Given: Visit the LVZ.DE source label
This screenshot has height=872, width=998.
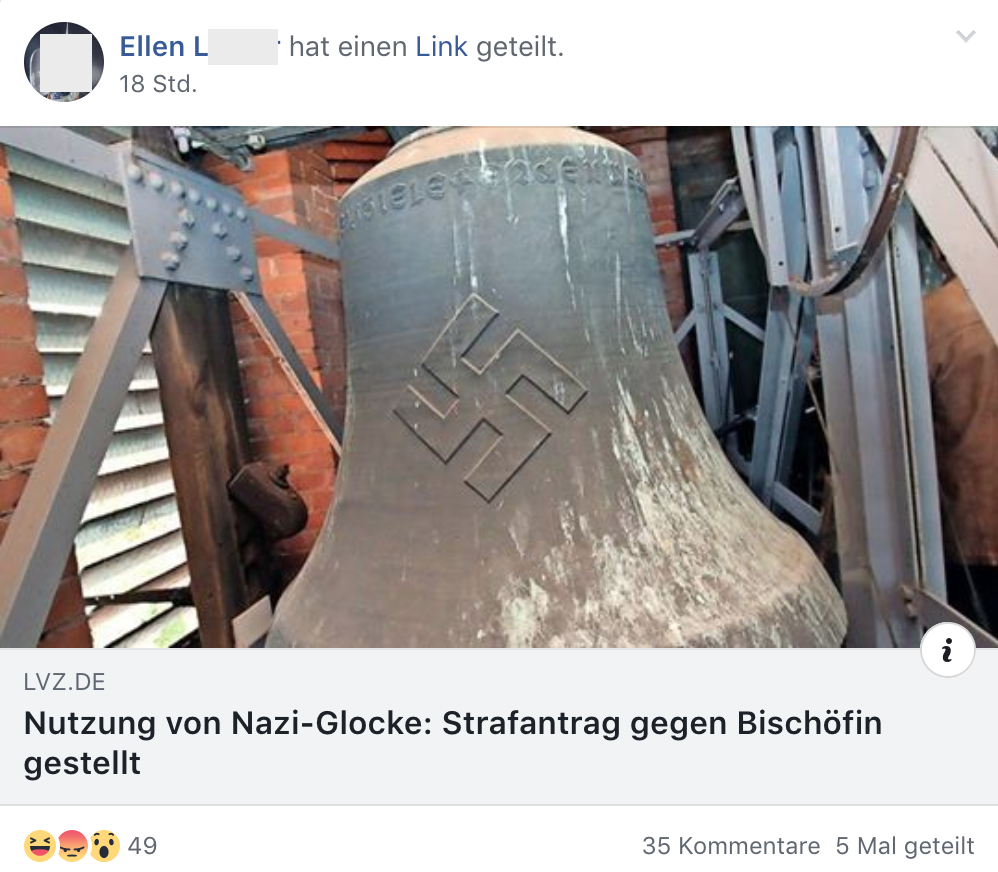Looking at the screenshot, I should pos(64,682).
